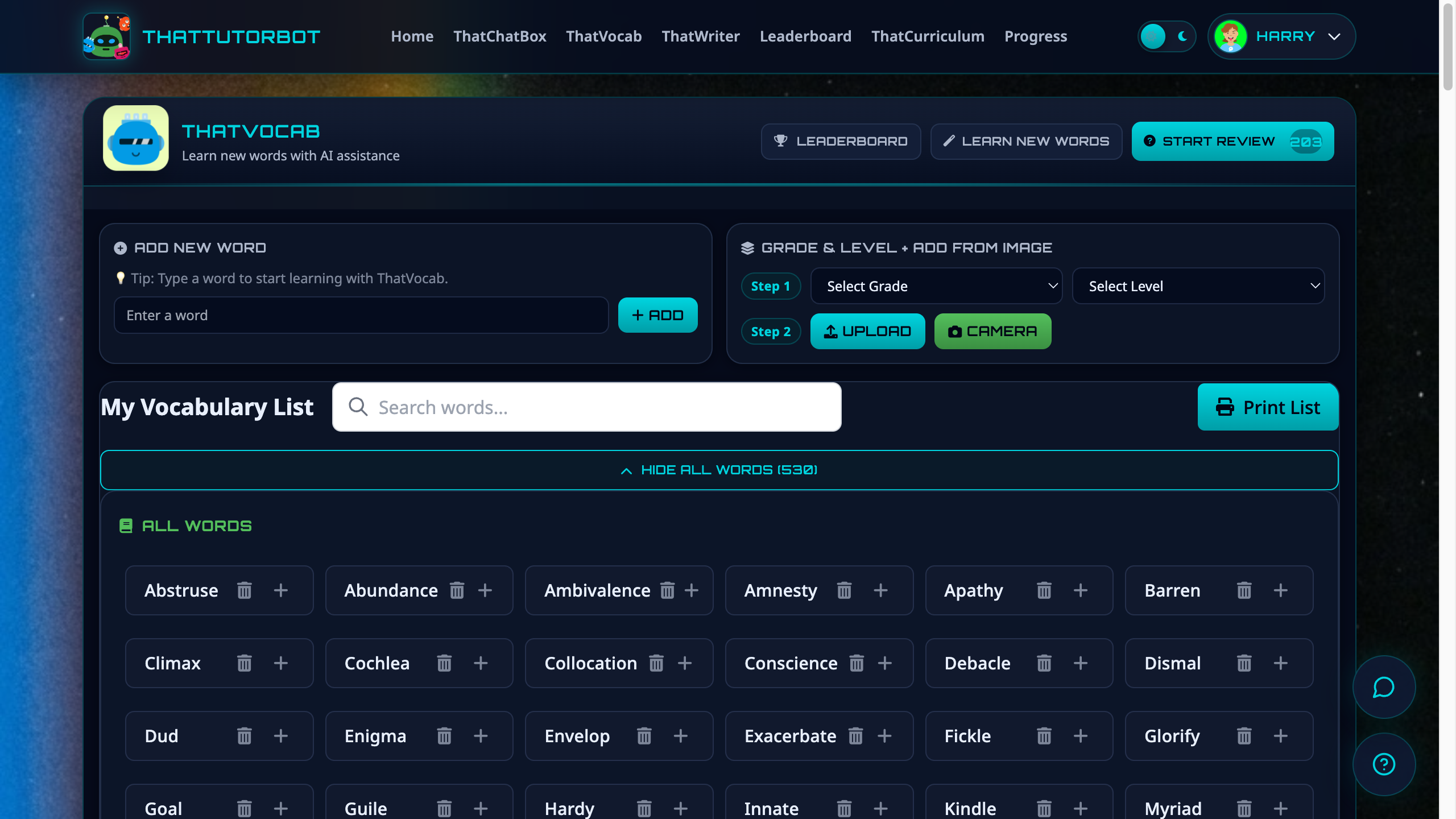
Task: Open ThatCurriculum page
Action: [928, 36]
